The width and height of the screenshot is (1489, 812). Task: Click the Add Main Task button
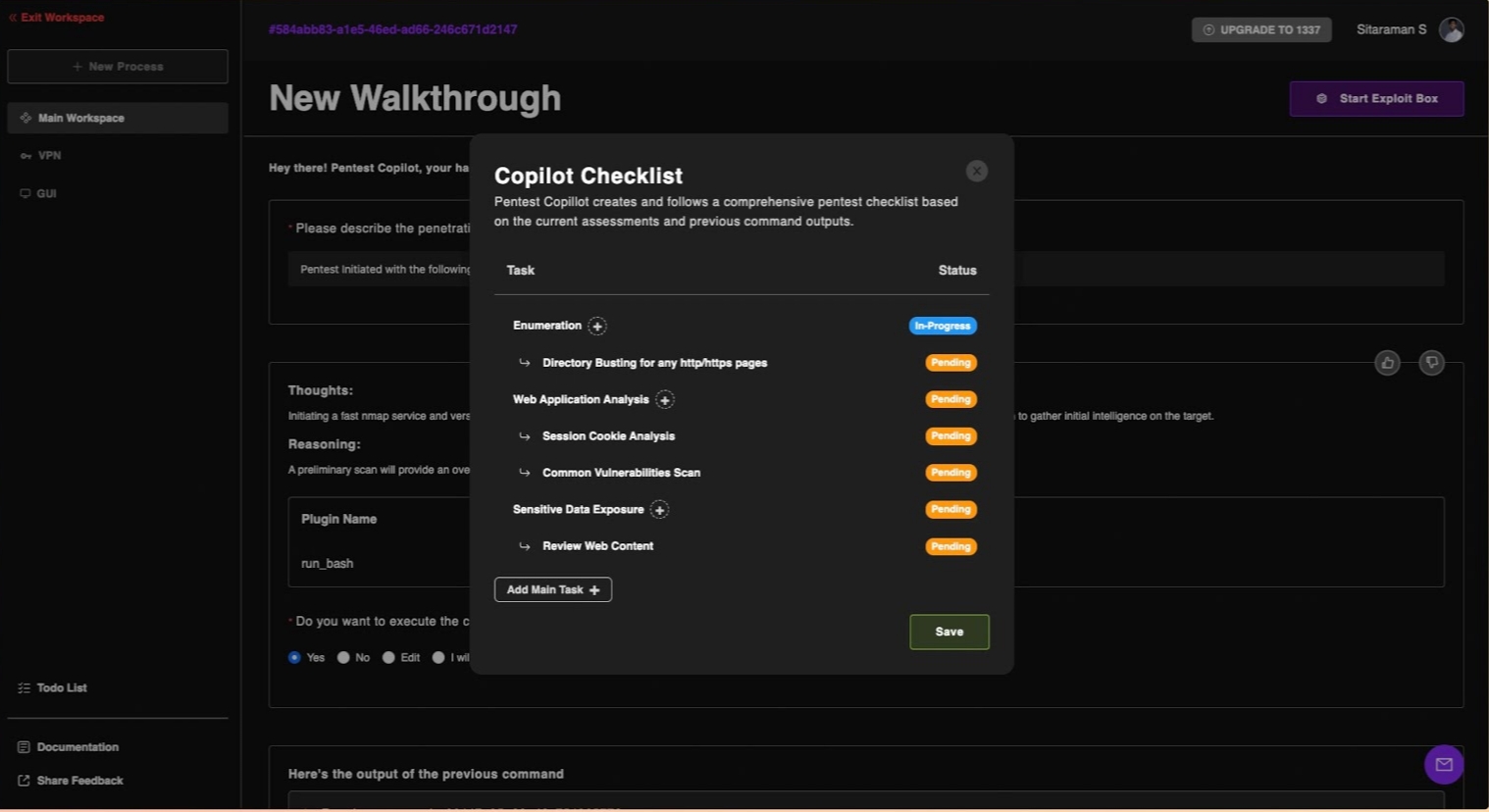click(552, 589)
